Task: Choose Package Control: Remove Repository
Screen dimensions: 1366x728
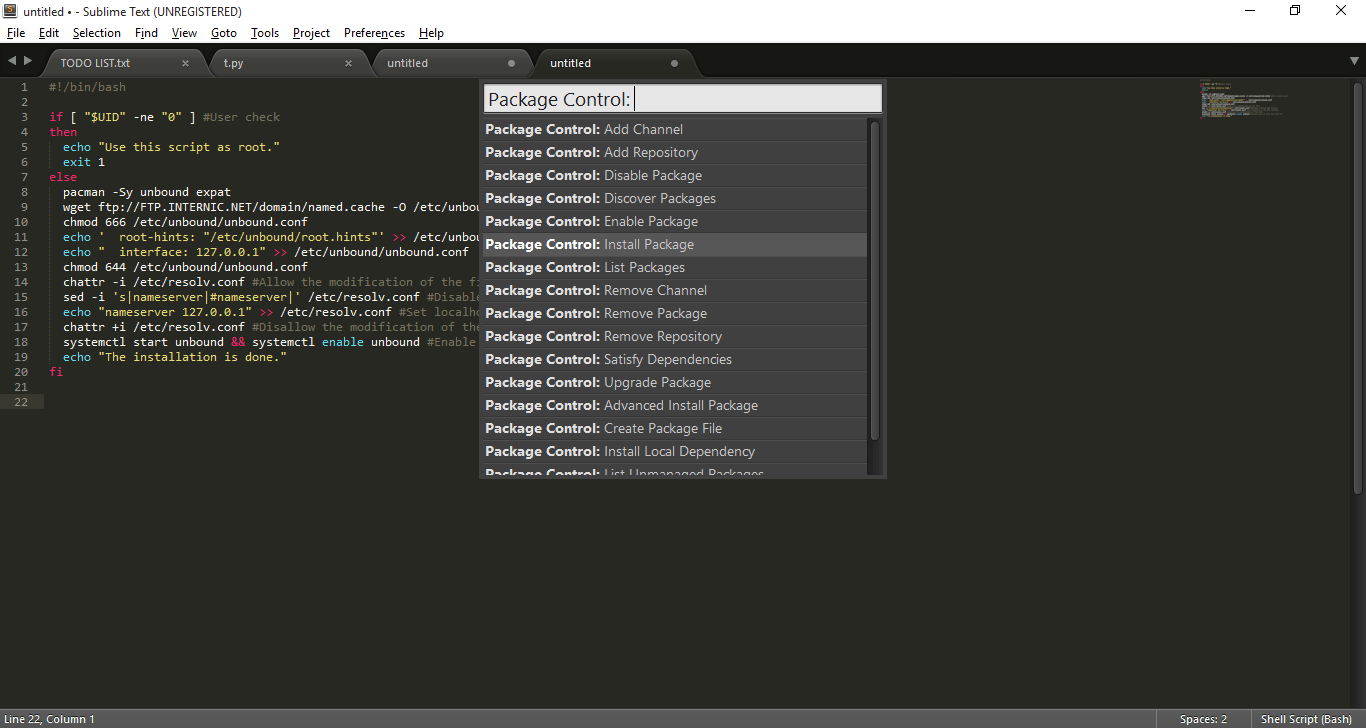Action: [x=675, y=336]
